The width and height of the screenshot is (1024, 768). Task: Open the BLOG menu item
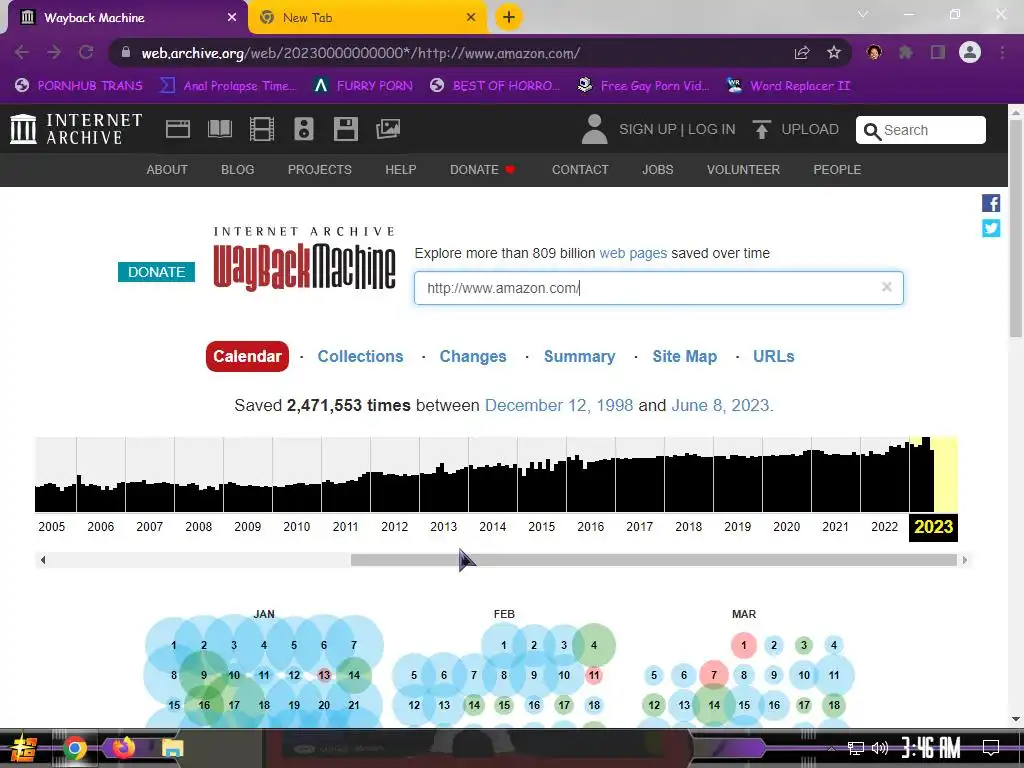237,169
